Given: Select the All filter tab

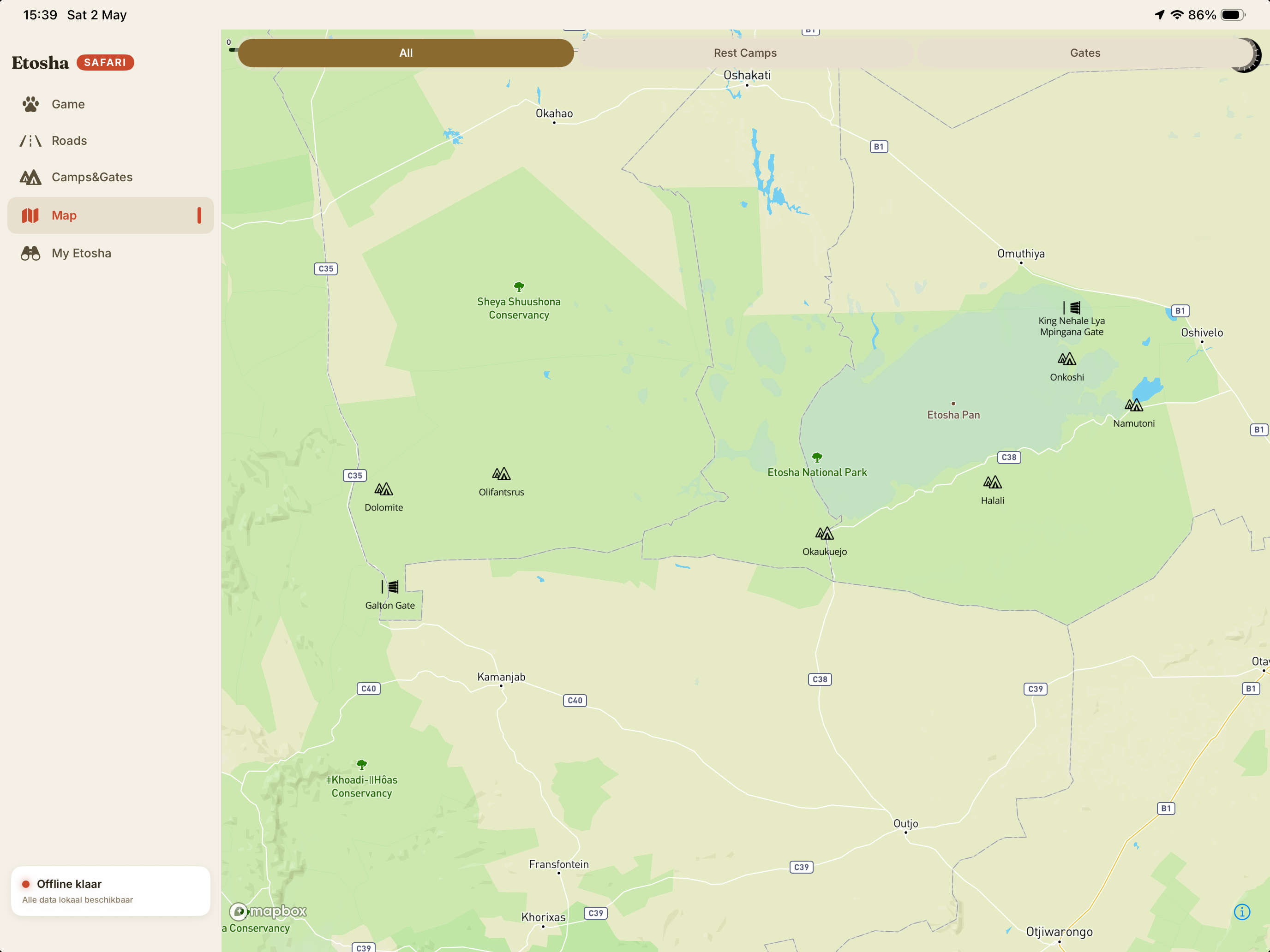Looking at the screenshot, I should [x=406, y=53].
